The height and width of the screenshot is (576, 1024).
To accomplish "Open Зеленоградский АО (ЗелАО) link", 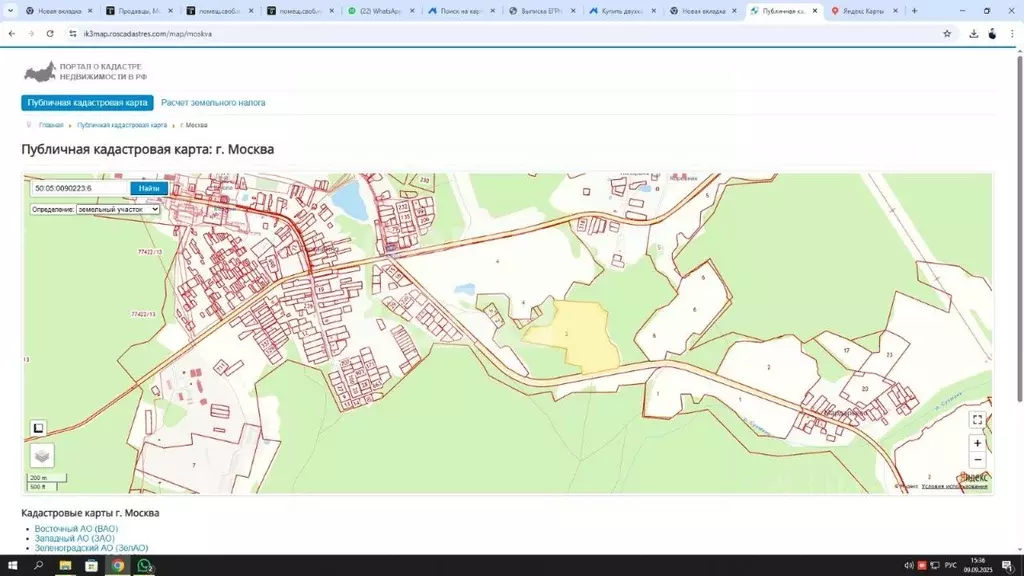I will [91, 548].
